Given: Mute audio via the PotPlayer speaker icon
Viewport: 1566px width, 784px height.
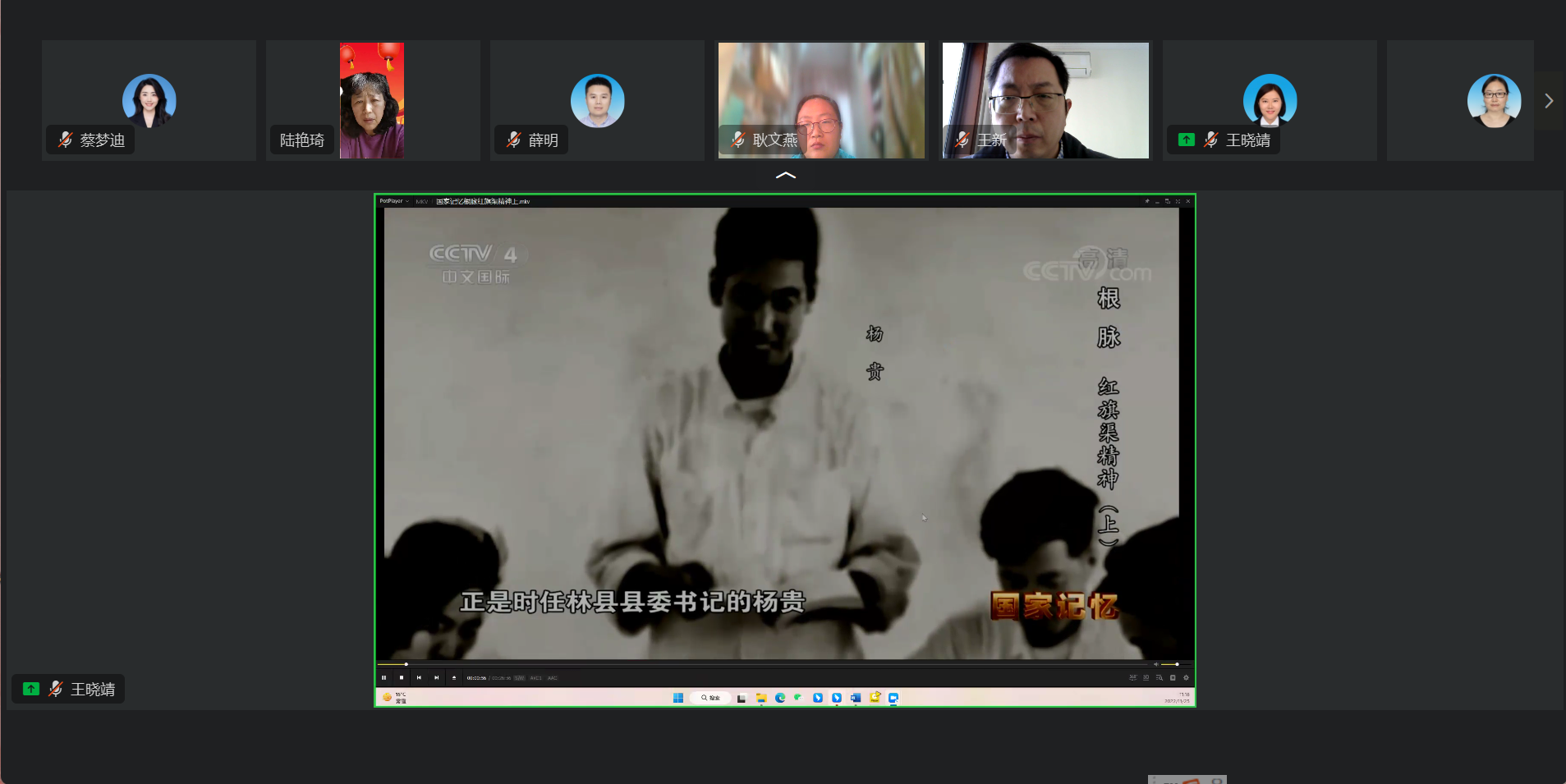Looking at the screenshot, I should (1155, 664).
